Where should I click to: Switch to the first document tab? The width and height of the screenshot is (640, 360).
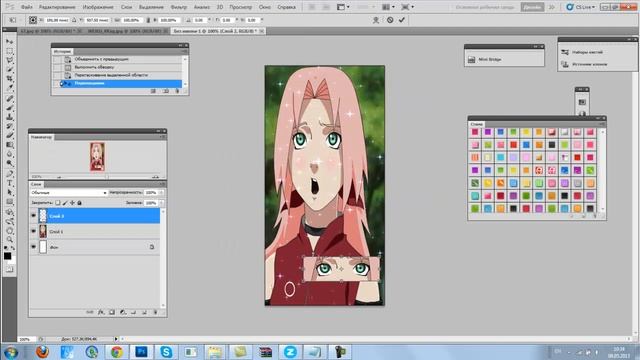pyautogui.click(x=48, y=31)
